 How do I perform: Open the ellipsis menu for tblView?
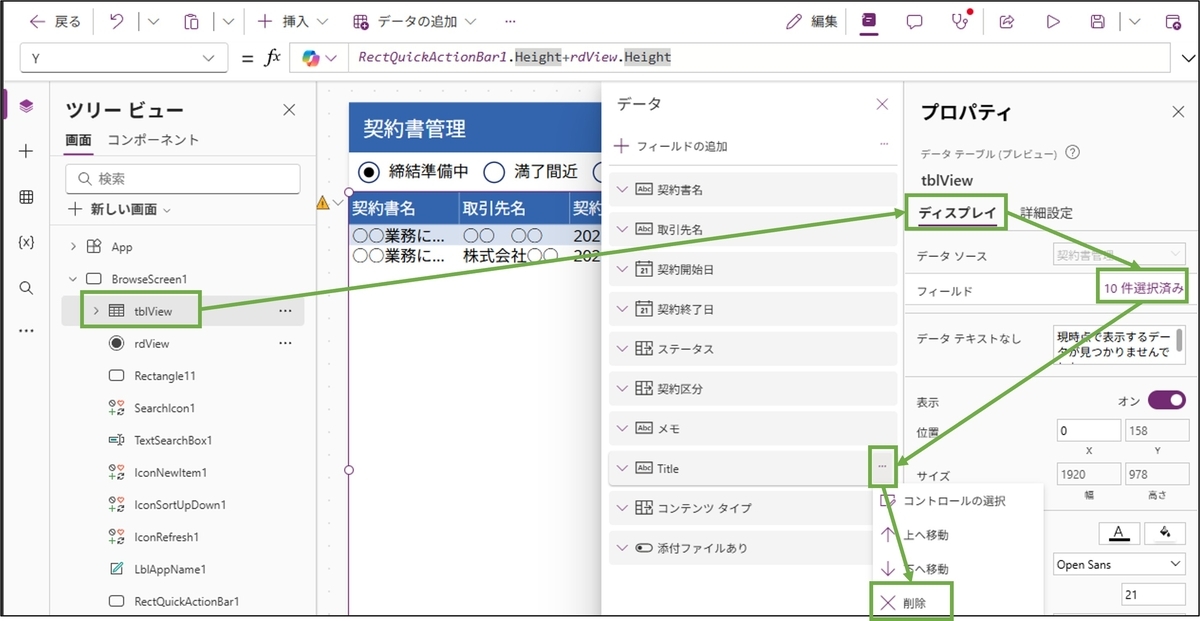(285, 311)
